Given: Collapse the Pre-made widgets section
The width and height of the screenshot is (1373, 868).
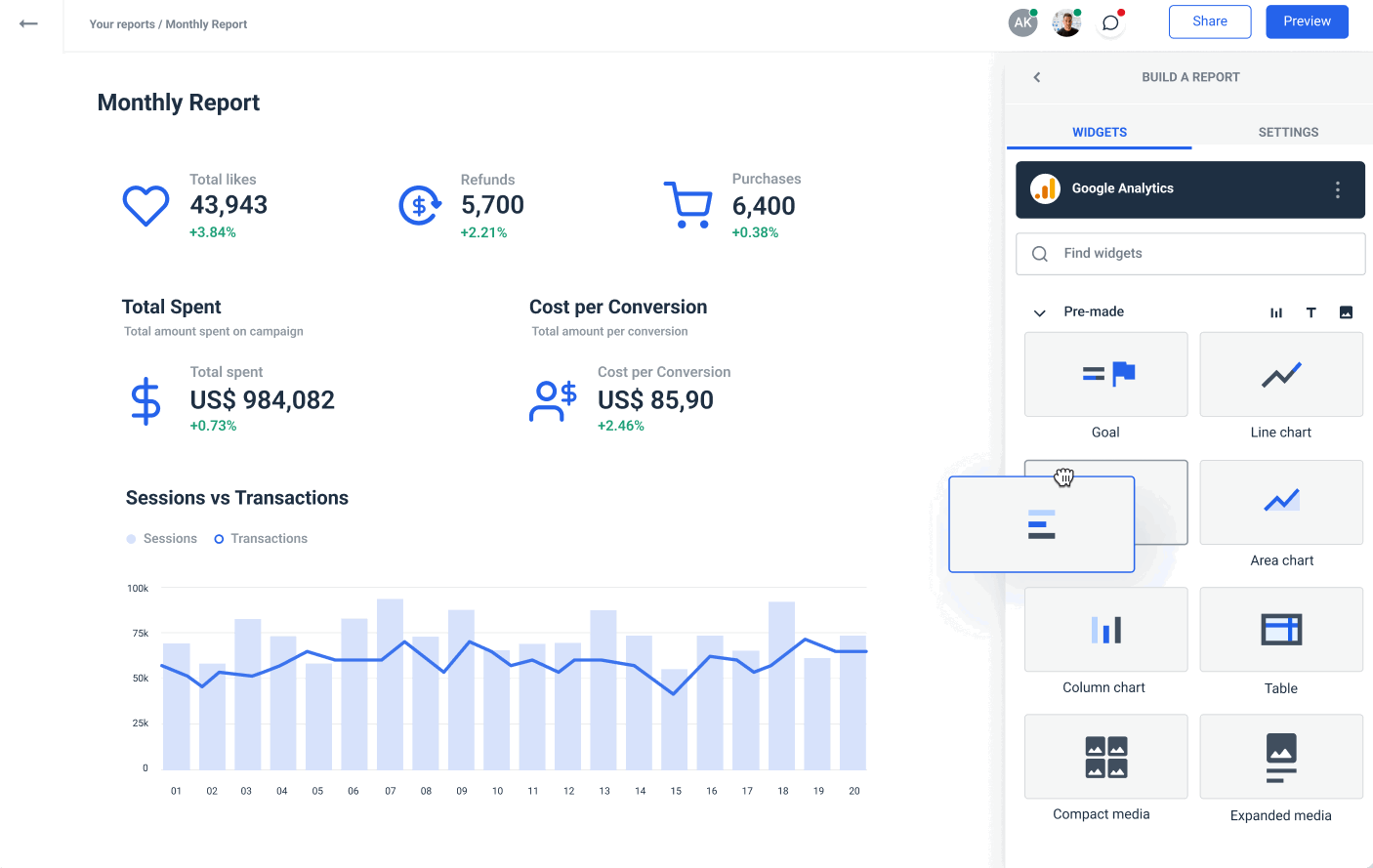Looking at the screenshot, I should [1039, 311].
